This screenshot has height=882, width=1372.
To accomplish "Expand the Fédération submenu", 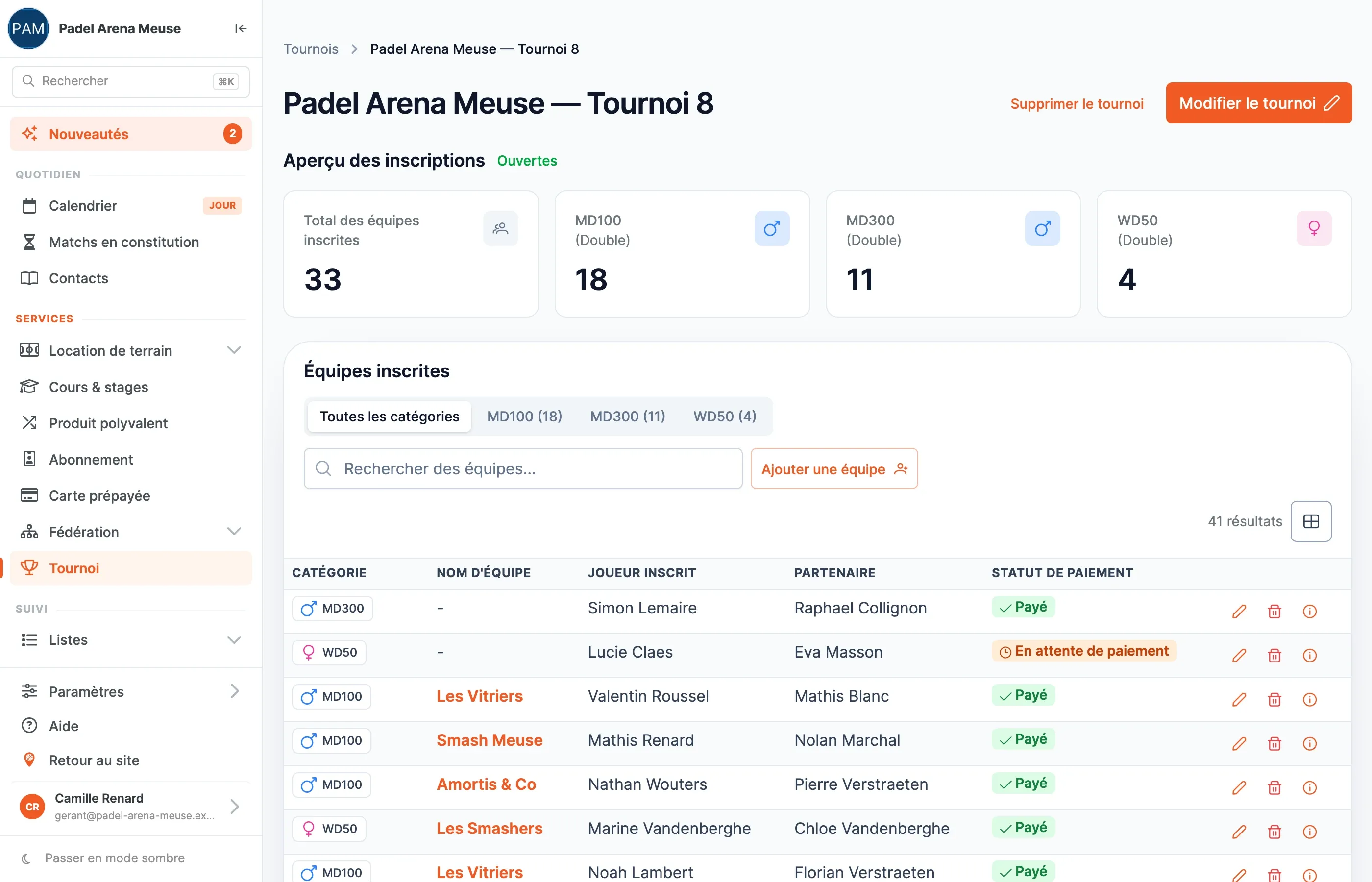I will click(234, 532).
